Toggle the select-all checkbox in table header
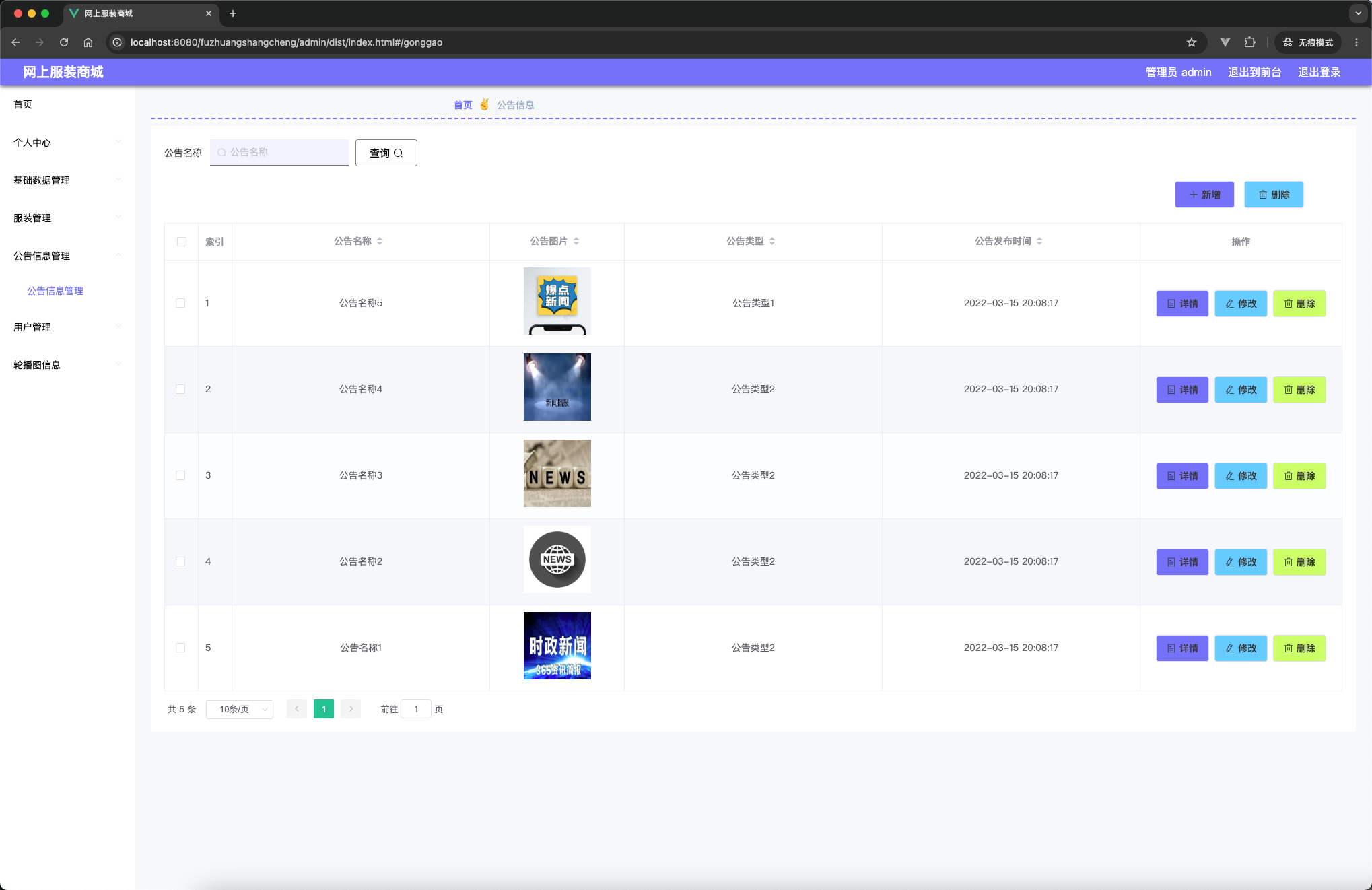This screenshot has width=1372, height=890. pos(182,242)
